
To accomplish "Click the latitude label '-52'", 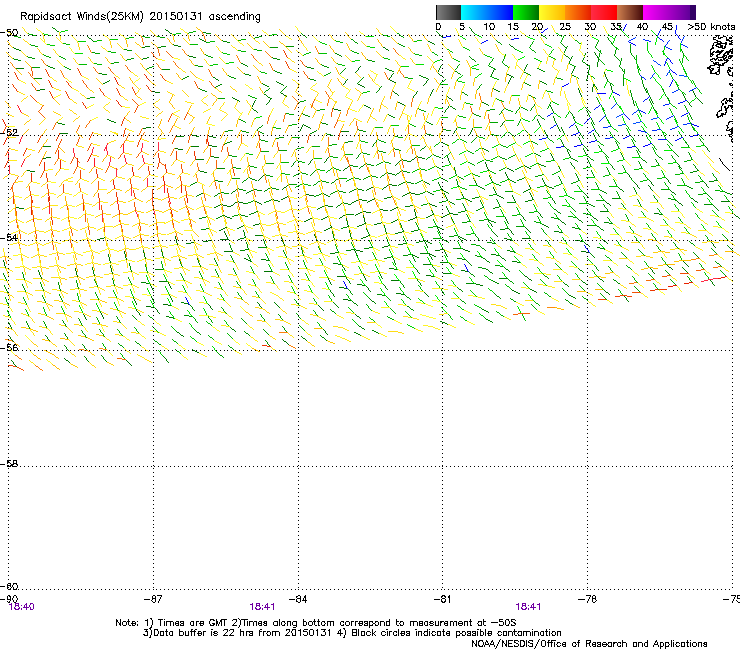I will pyautogui.click(x=9, y=133).
